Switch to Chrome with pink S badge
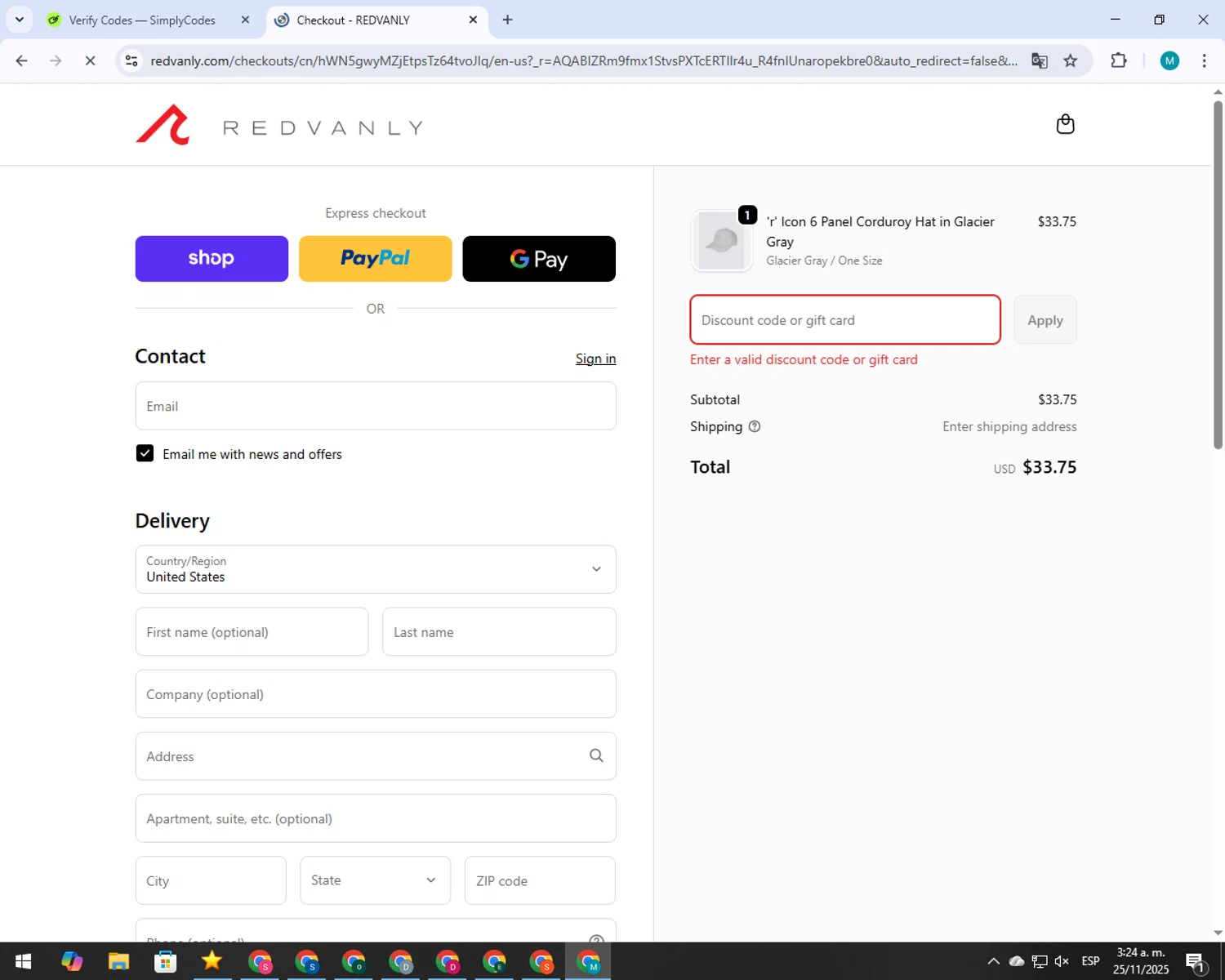 (260, 962)
